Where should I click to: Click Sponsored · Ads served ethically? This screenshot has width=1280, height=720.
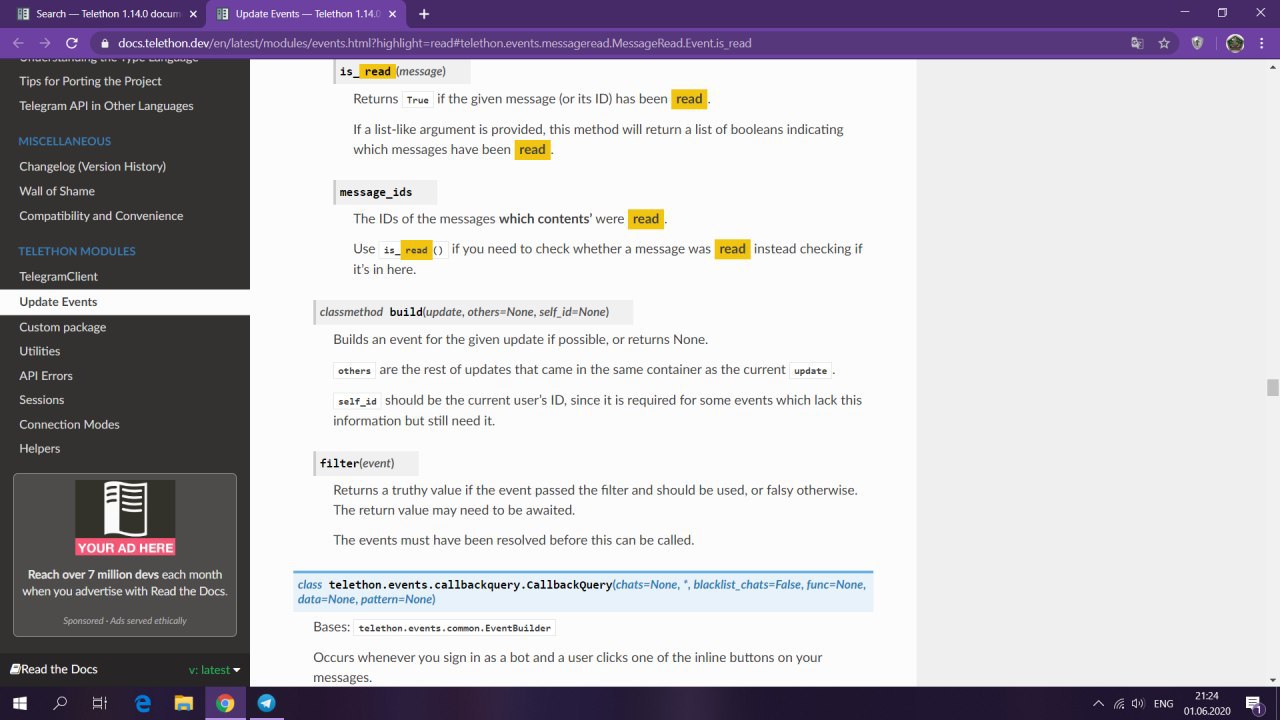click(125, 621)
